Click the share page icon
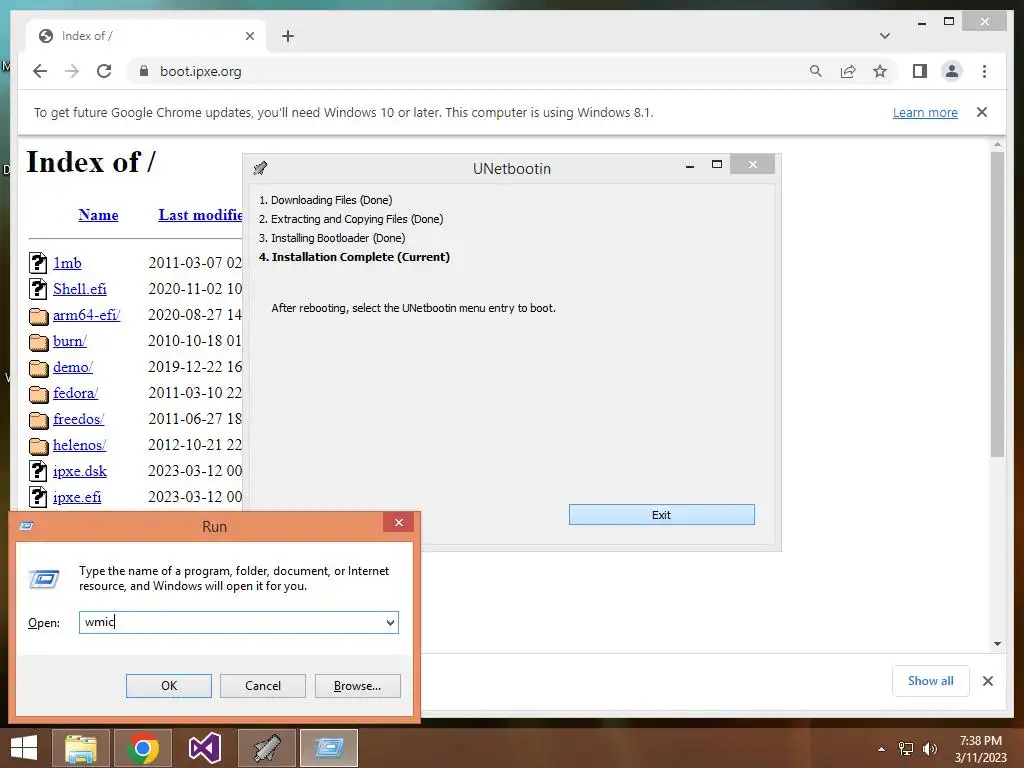This screenshot has width=1024, height=768. point(848,71)
